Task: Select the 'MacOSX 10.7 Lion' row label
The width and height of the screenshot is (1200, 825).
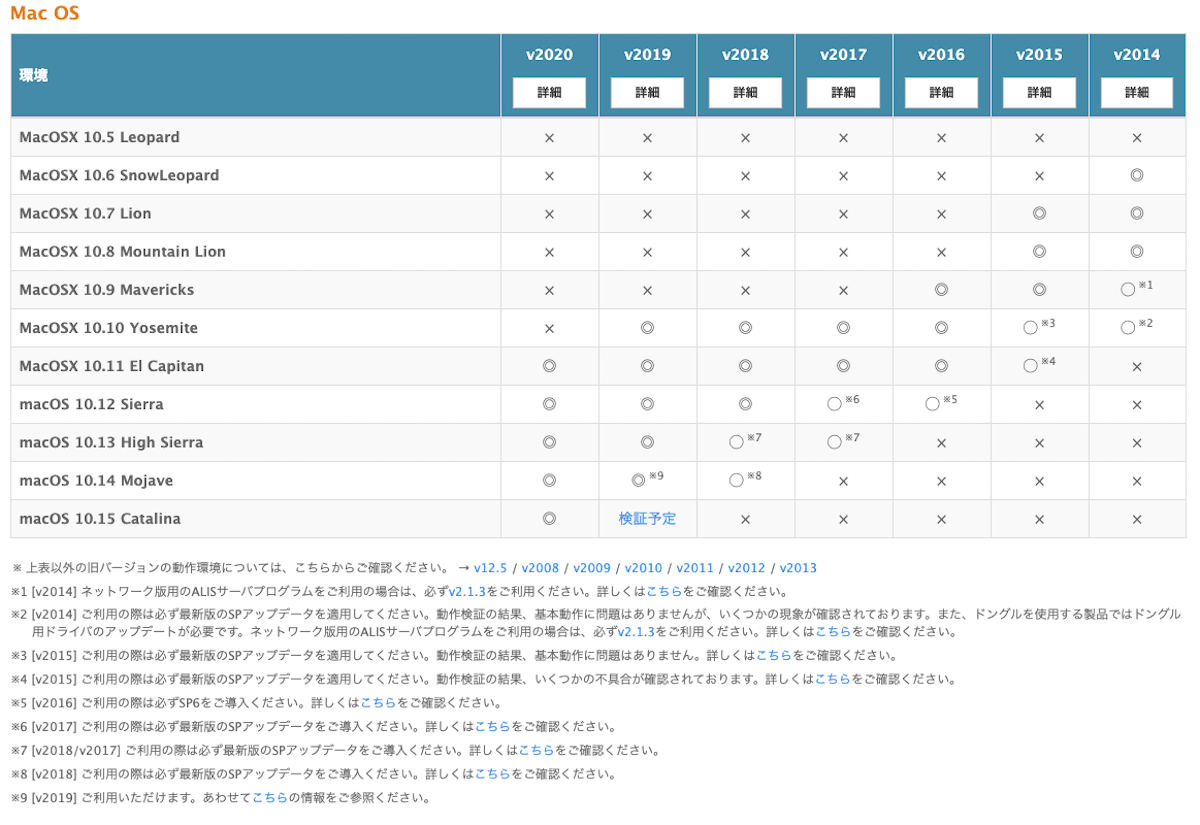Action: tap(85, 213)
